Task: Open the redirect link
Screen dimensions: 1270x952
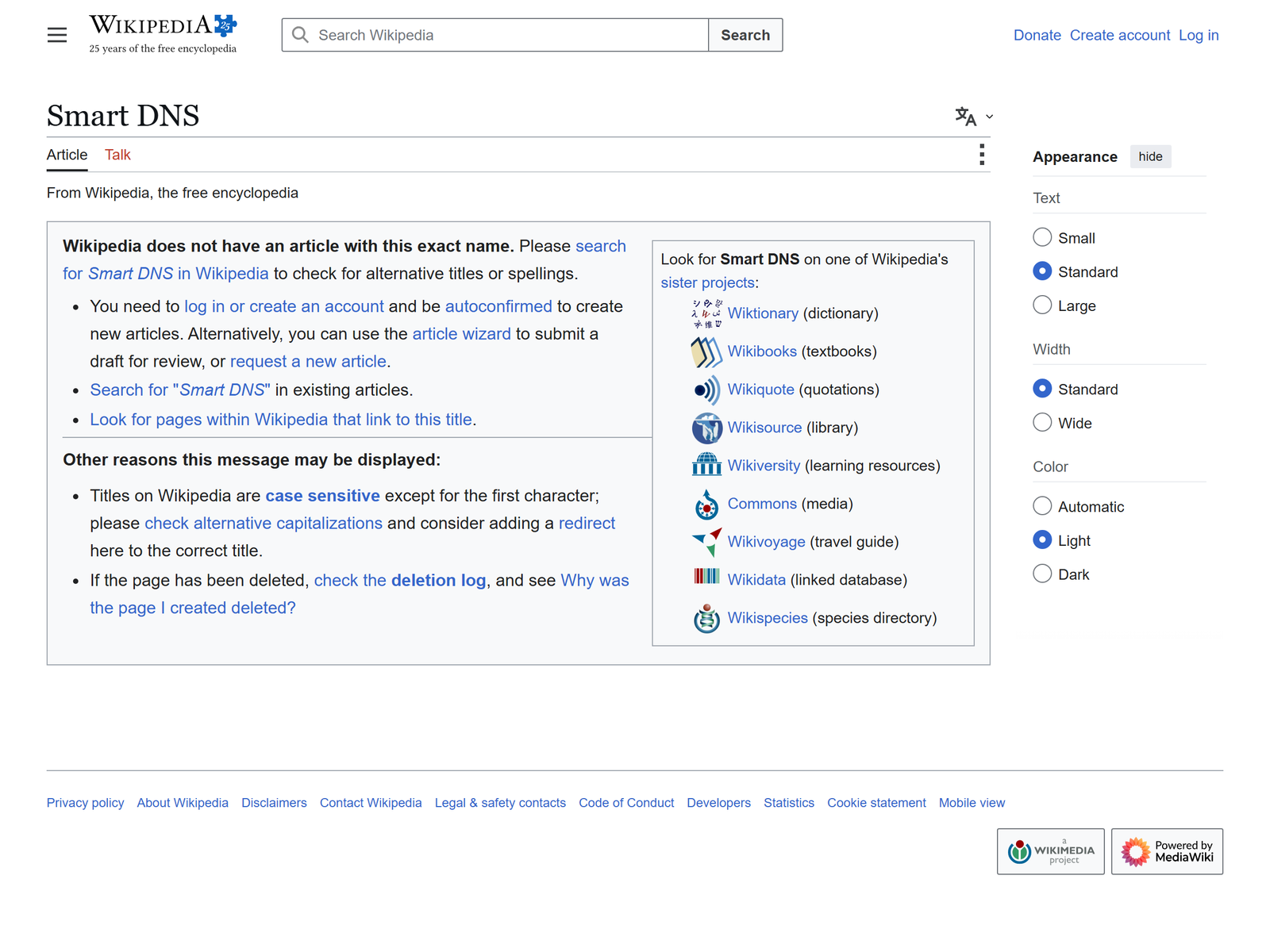Action: pos(587,524)
